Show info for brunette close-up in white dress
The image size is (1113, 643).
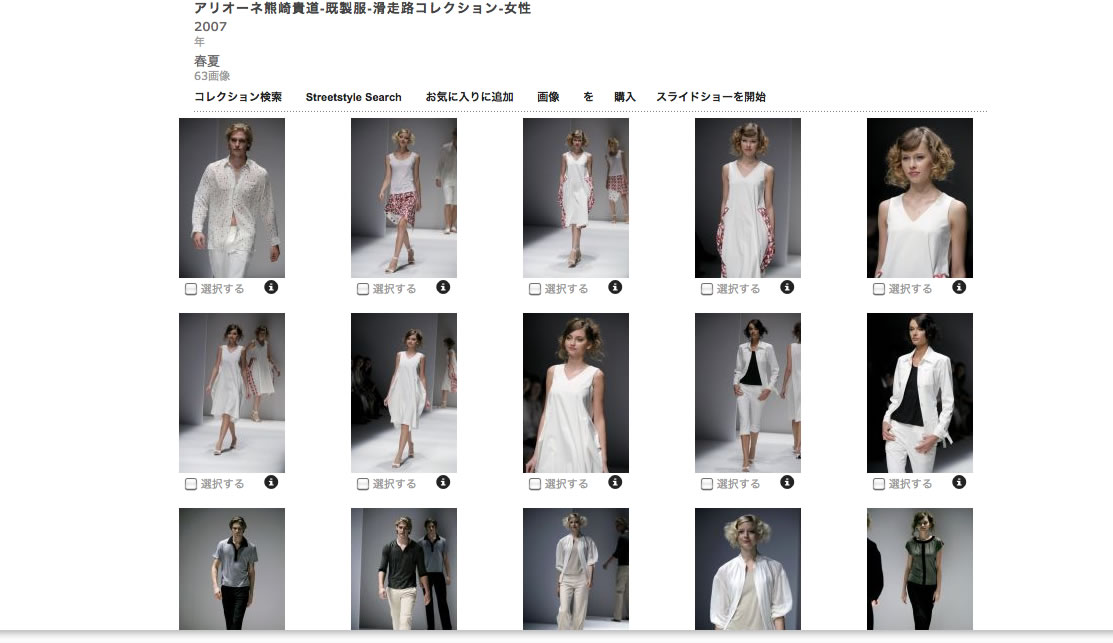coord(615,483)
